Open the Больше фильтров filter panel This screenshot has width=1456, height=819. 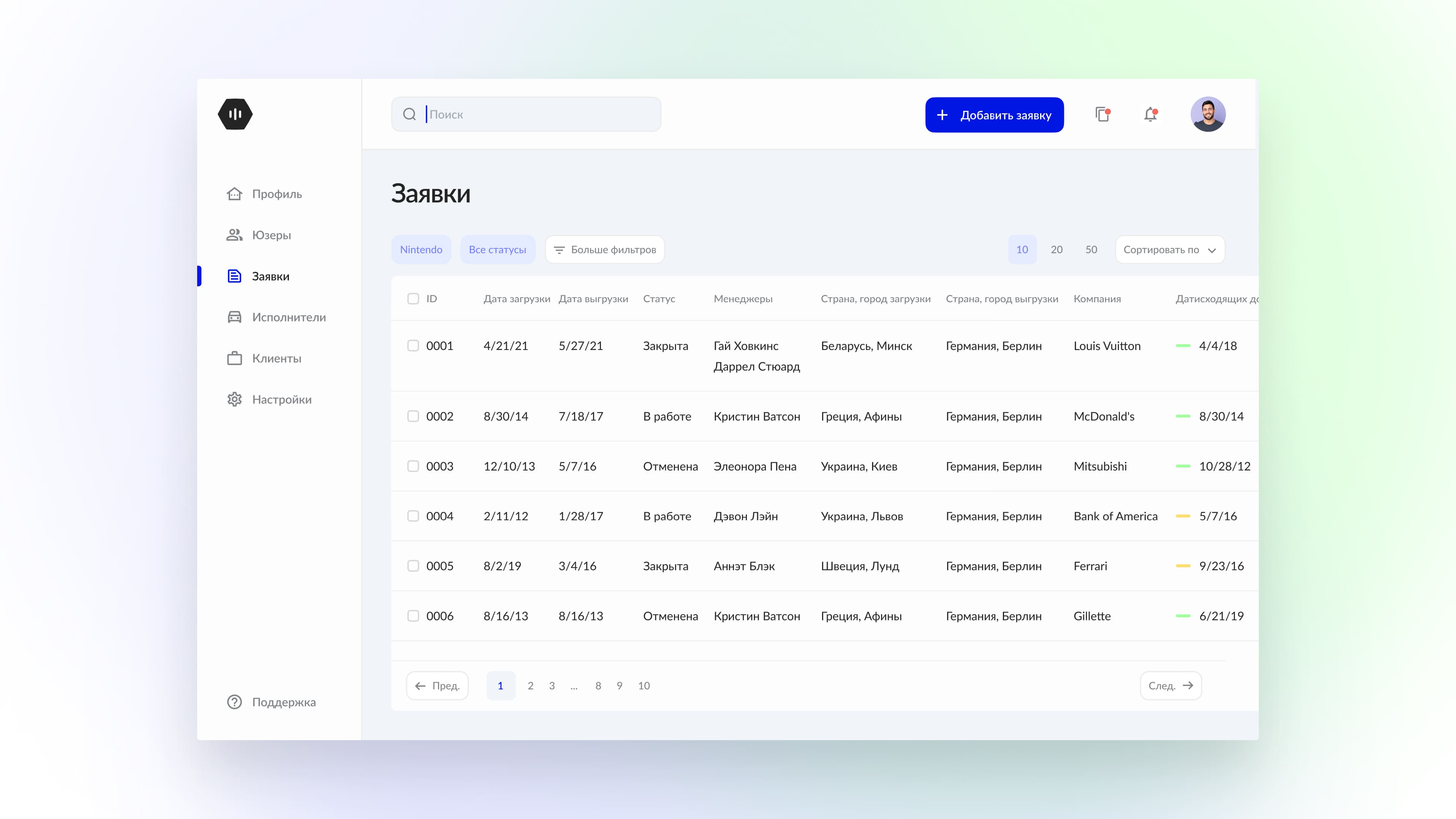[605, 250]
